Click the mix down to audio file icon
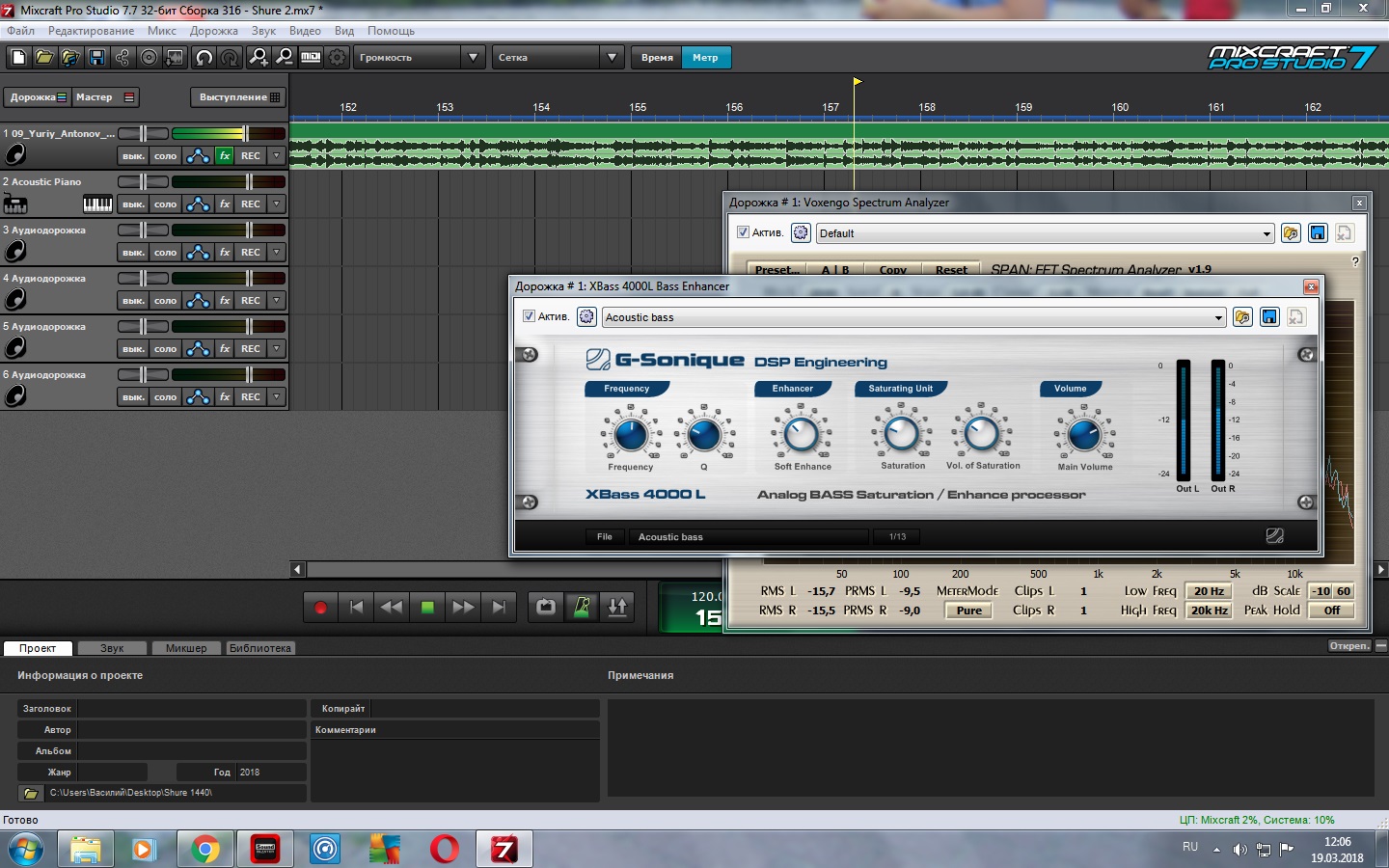This screenshot has width=1389, height=868. (175, 58)
